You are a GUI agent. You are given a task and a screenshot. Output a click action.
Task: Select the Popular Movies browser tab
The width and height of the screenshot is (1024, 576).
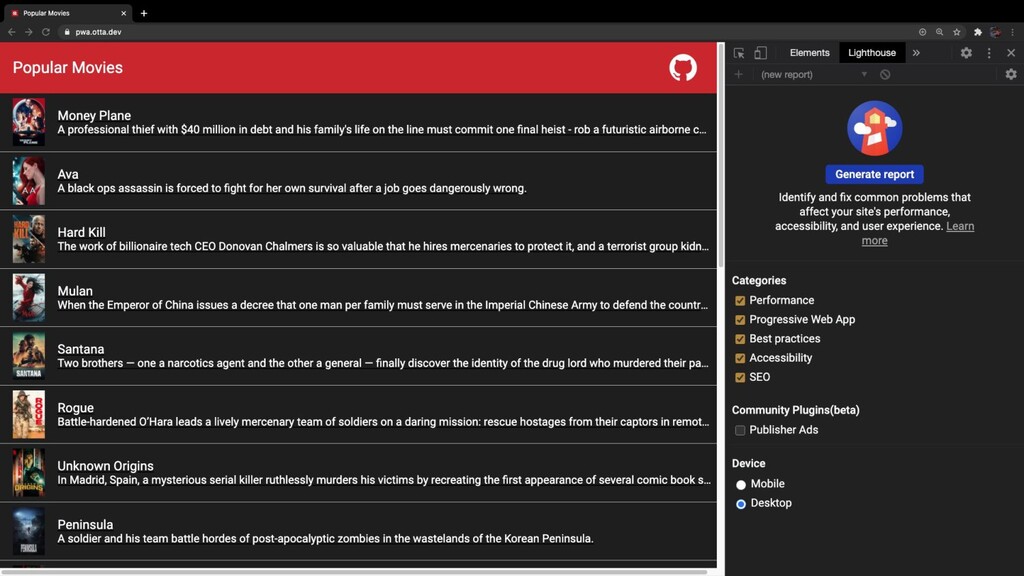pos(67,13)
